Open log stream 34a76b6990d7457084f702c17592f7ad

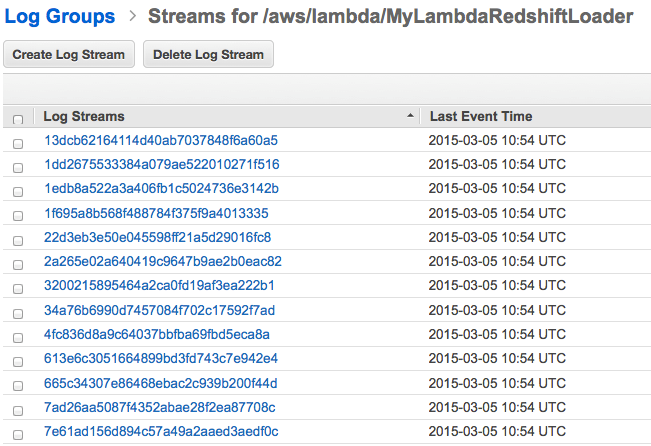click(x=159, y=310)
